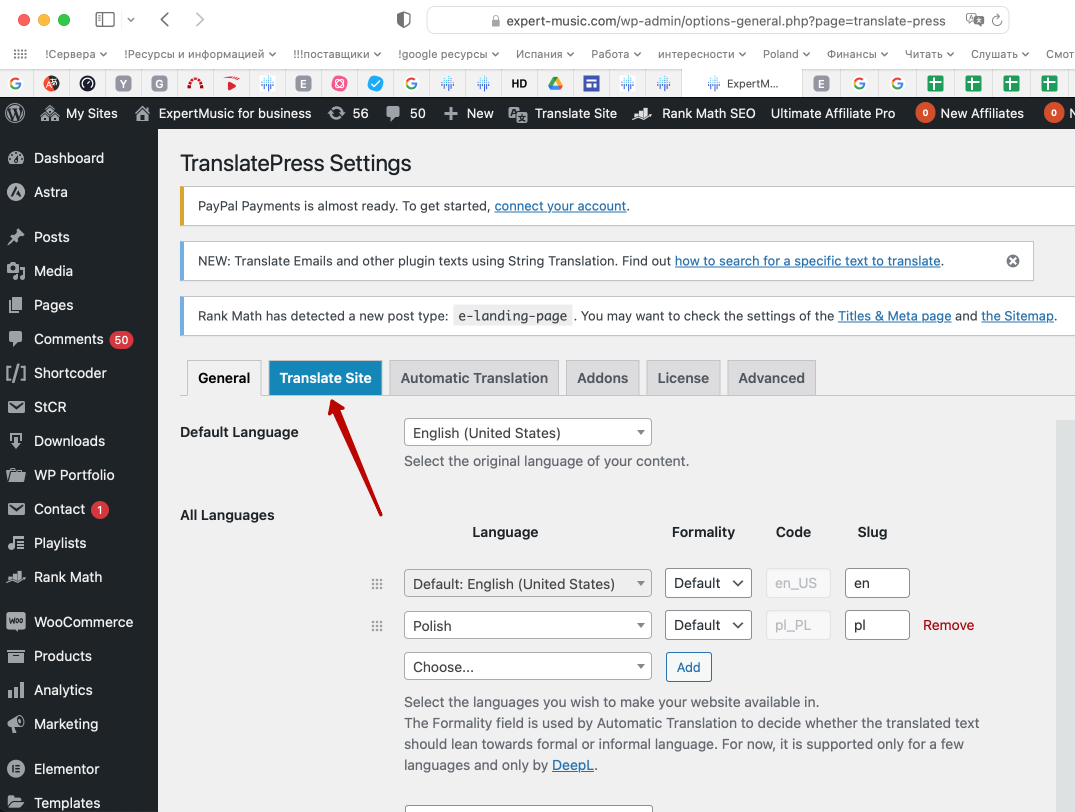The image size is (1075, 812).
Task: Remove the Polish language
Action: pyautogui.click(x=948, y=625)
